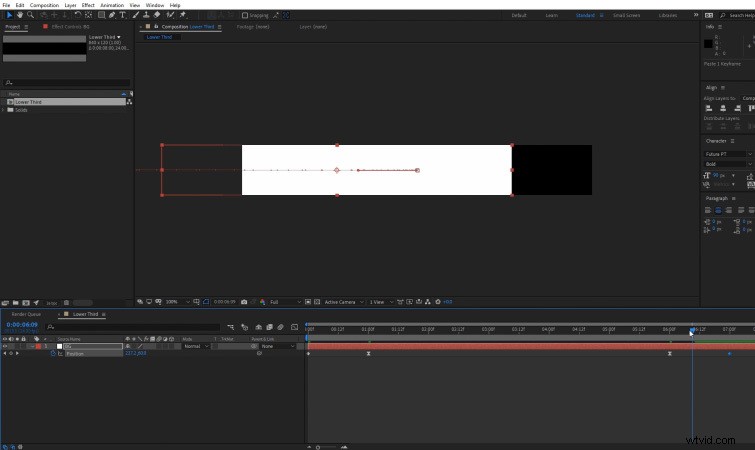Click the graph editor icon in timeline
The width and height of the screenshot is (755, 450).
coord(295,327)
